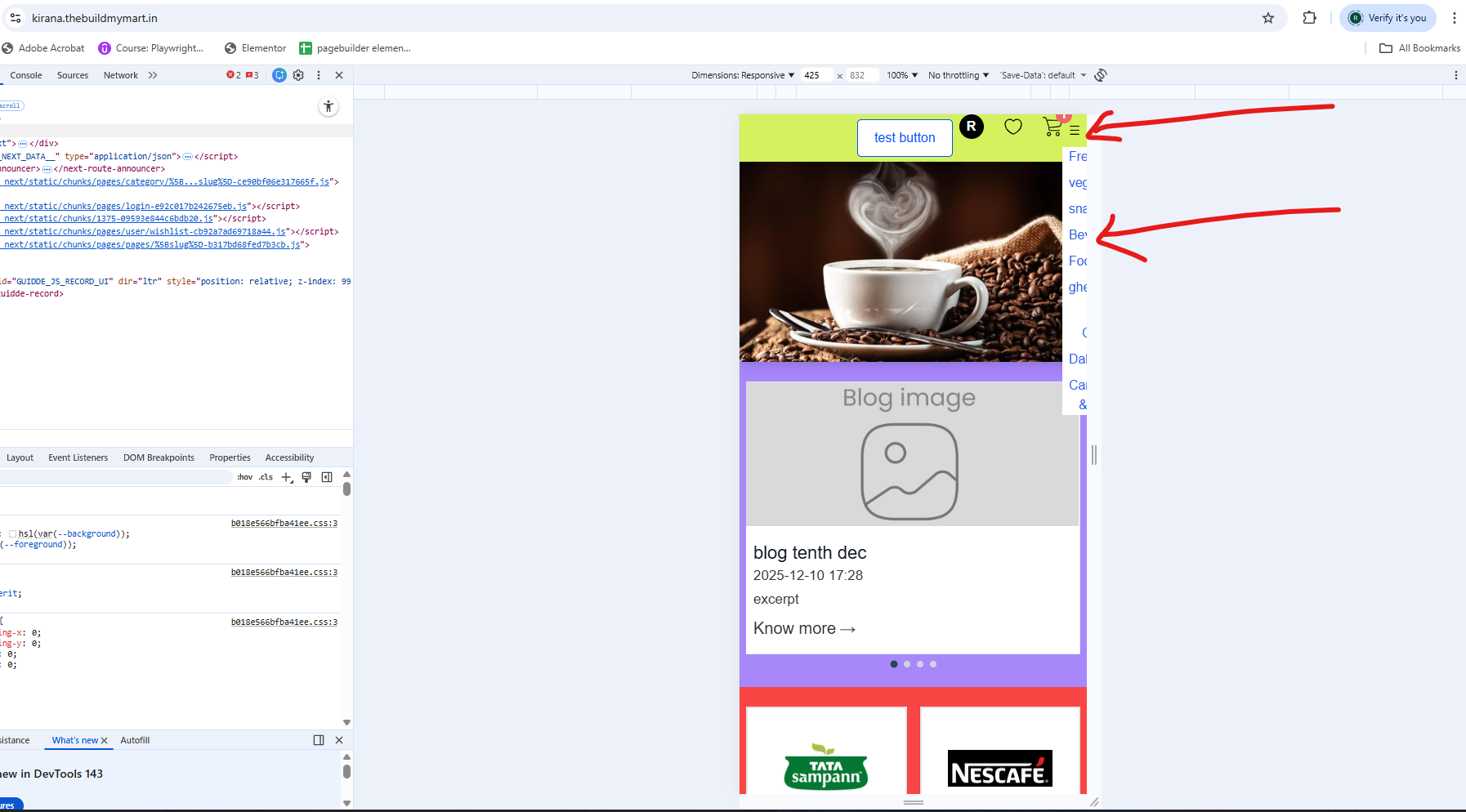Close the What's new tab
The image size is (1466, 812).
coord(104,741)
